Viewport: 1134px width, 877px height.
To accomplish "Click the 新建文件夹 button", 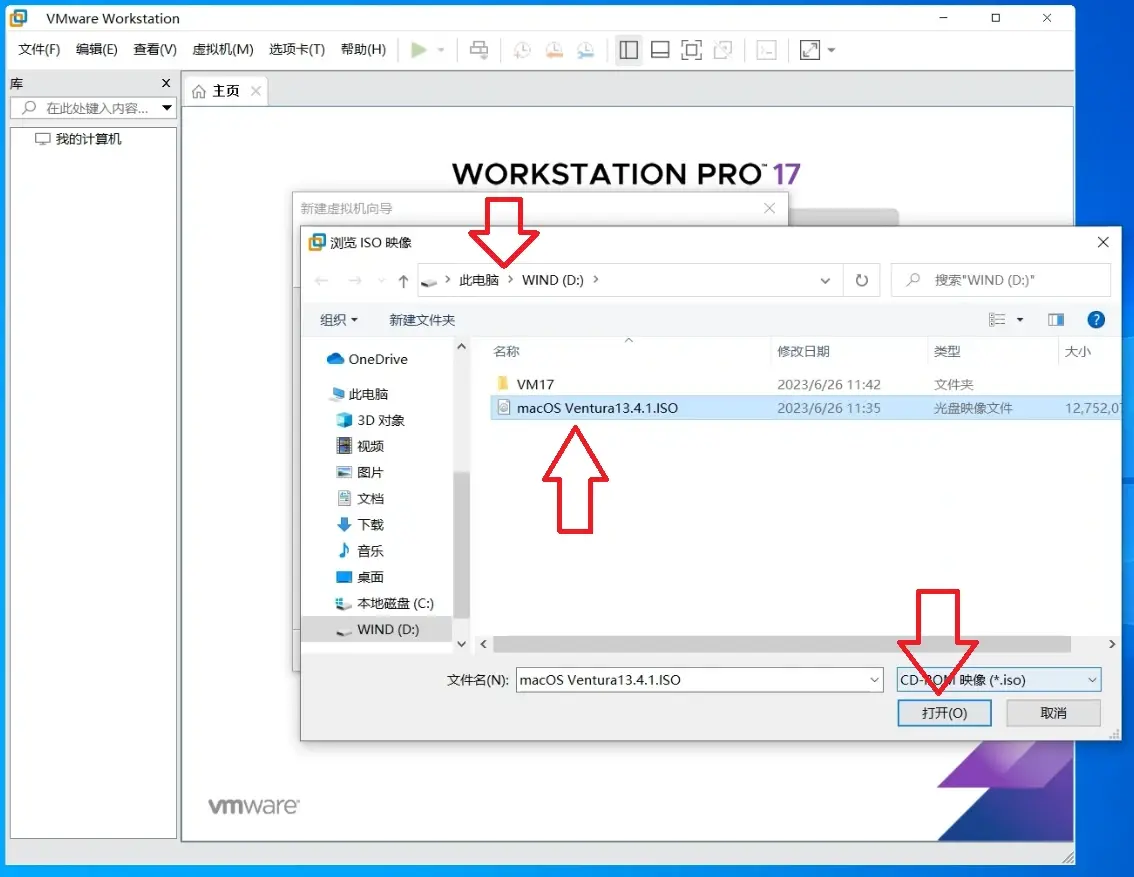I will tap(422, 320).
